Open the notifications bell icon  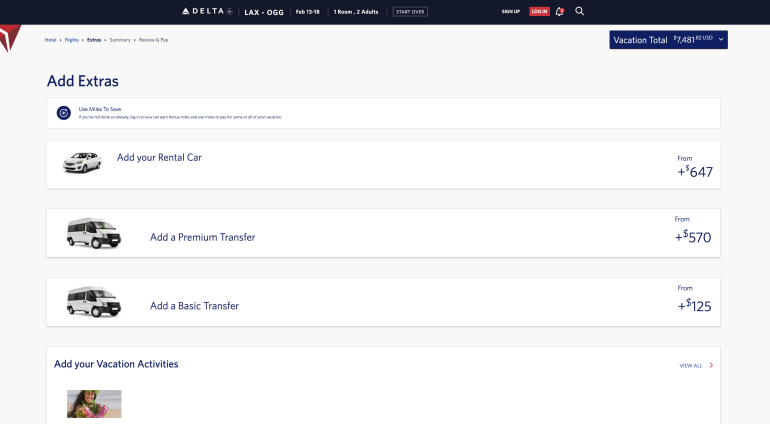(x=560, y=11)
